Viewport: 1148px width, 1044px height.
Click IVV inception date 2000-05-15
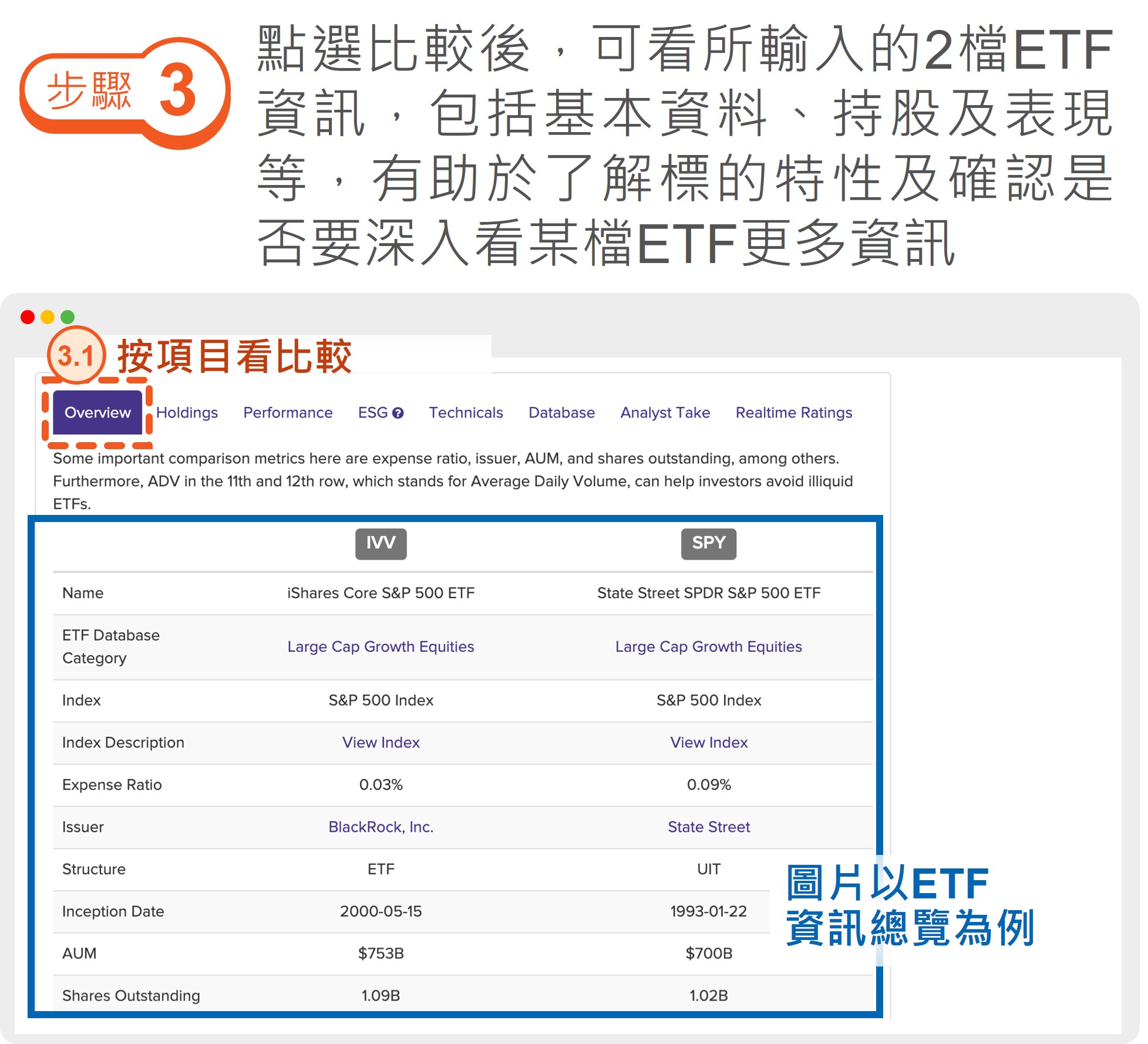coord(381,911)
